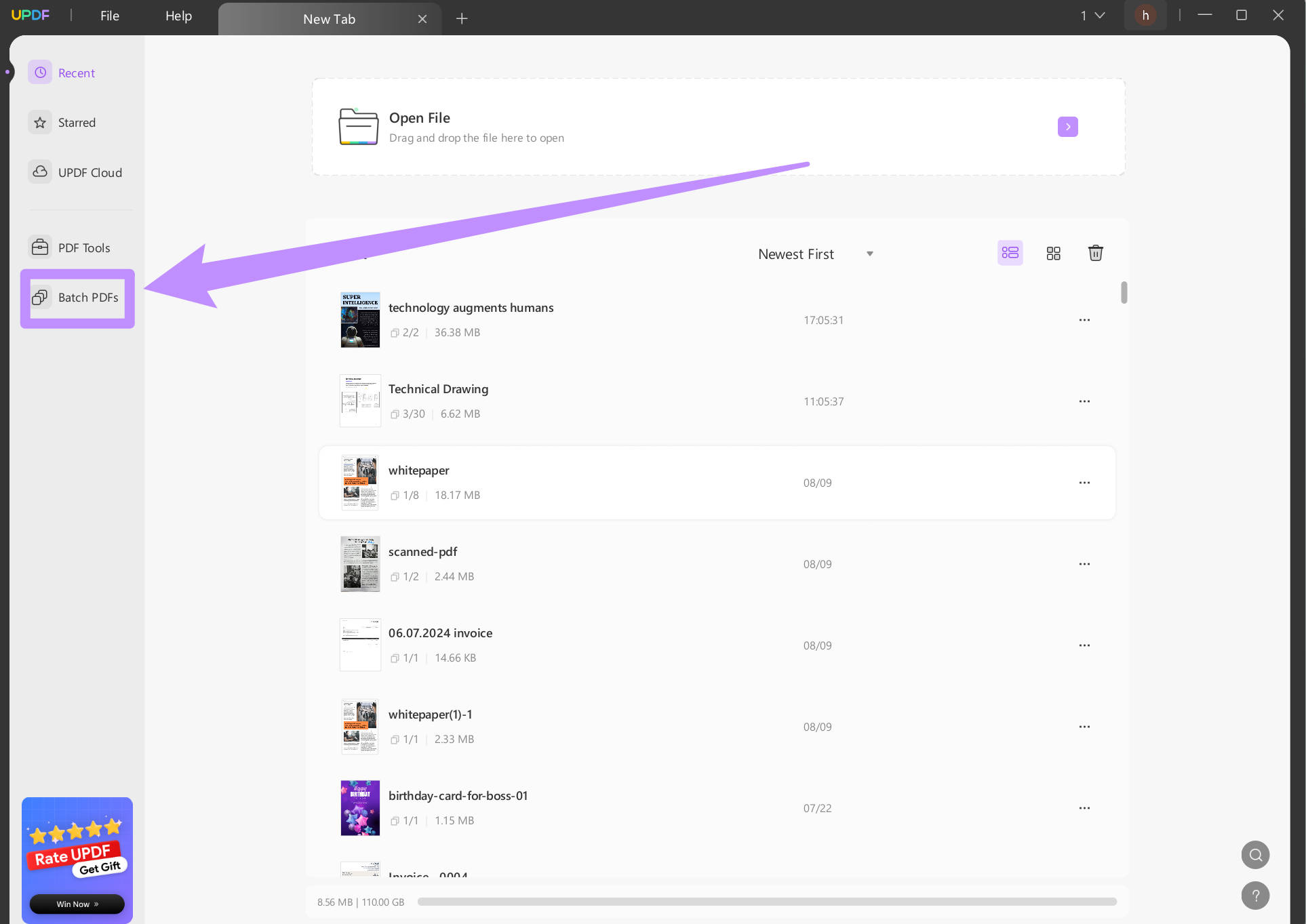
Task: Open the help question mark button
Action: 1255,896
